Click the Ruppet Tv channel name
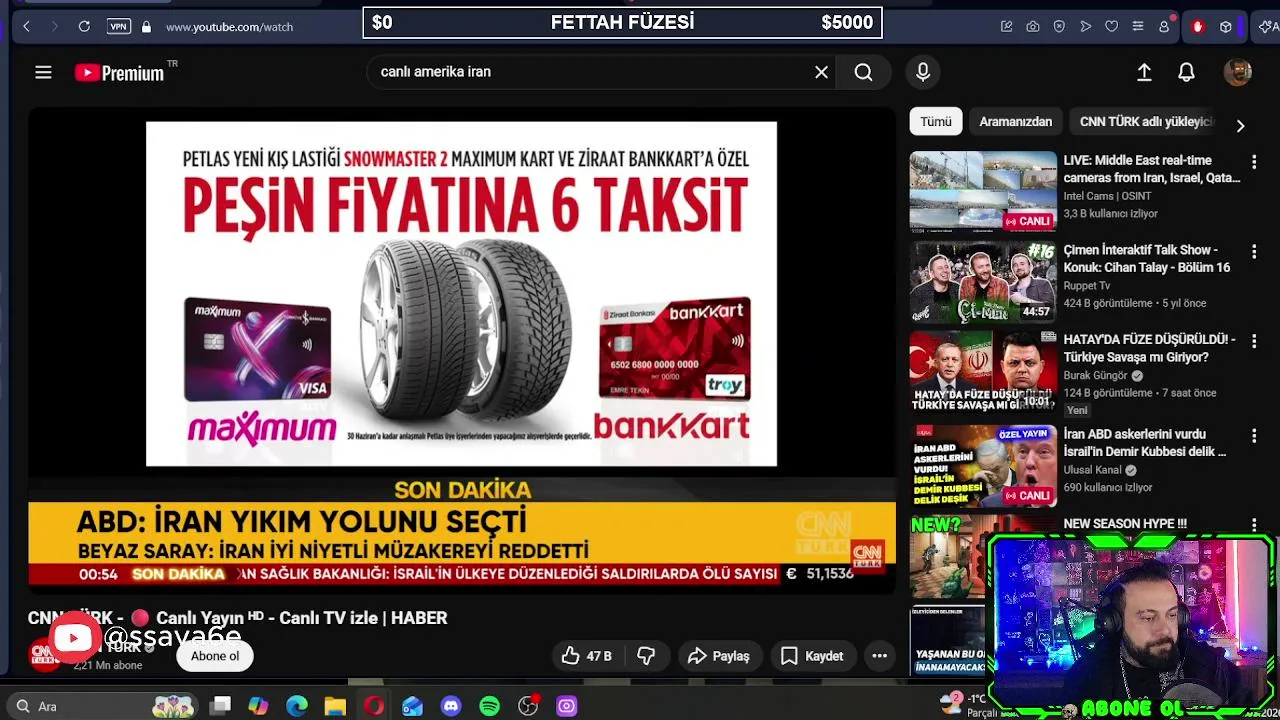Screen dimensions: 1280x720 click(x=1087, y=286)
